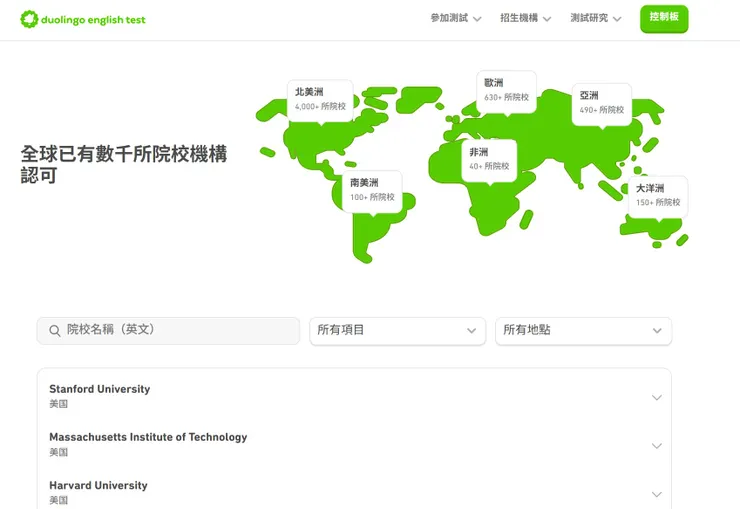Image resolution: width=740 pixels, height=509 pixels.
Task: Open the 測試研究 menu
Action: point(596,18)
